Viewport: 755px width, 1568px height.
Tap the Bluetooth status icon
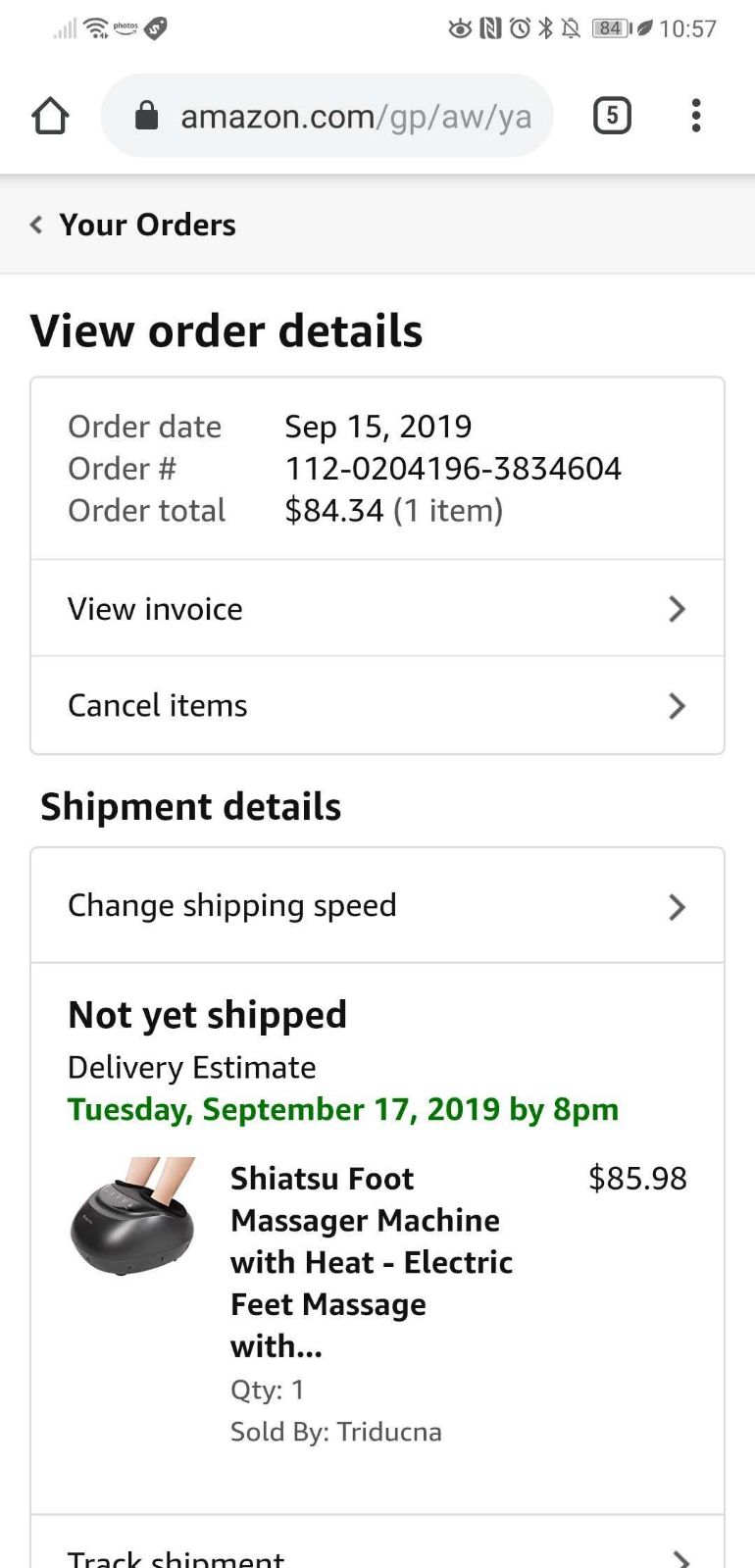pos(545,28)
